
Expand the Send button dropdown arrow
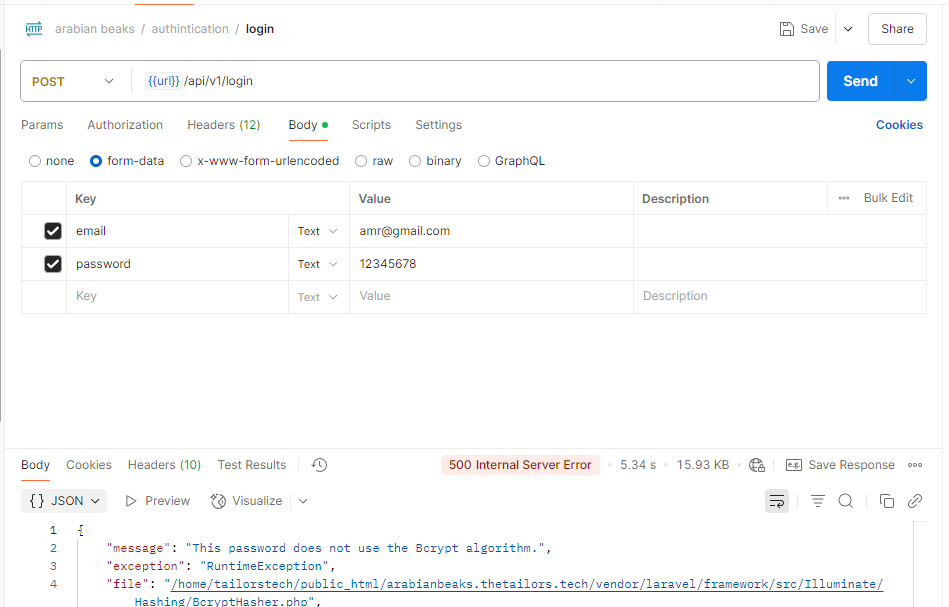point(910,82)
